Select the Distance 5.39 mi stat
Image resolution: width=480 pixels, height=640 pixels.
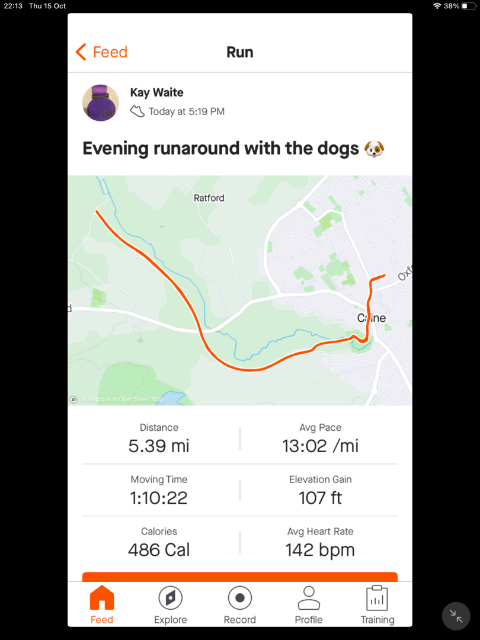pos(159,438)
